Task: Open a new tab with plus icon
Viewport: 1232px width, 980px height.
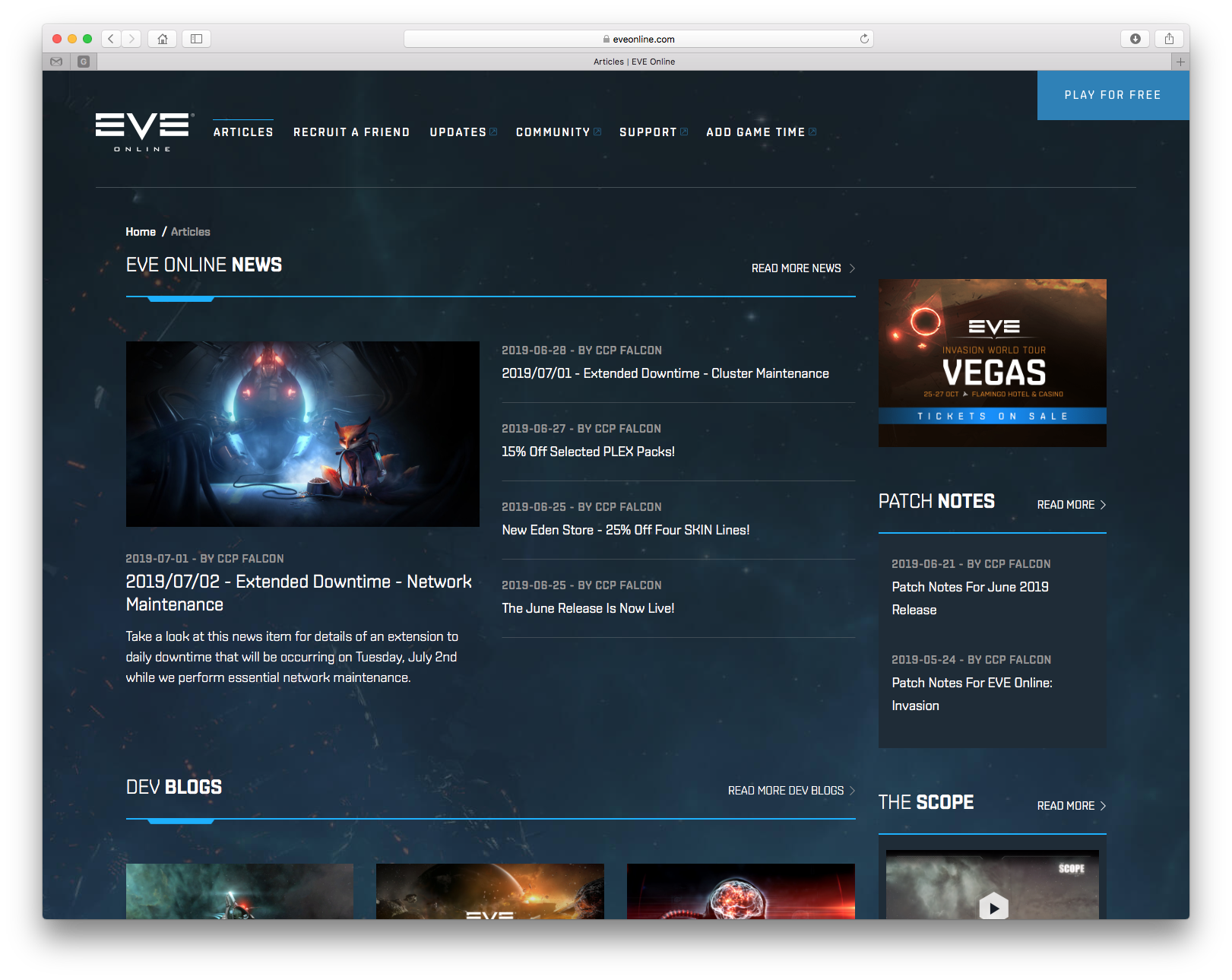Action: click(x=1180, y=62)
